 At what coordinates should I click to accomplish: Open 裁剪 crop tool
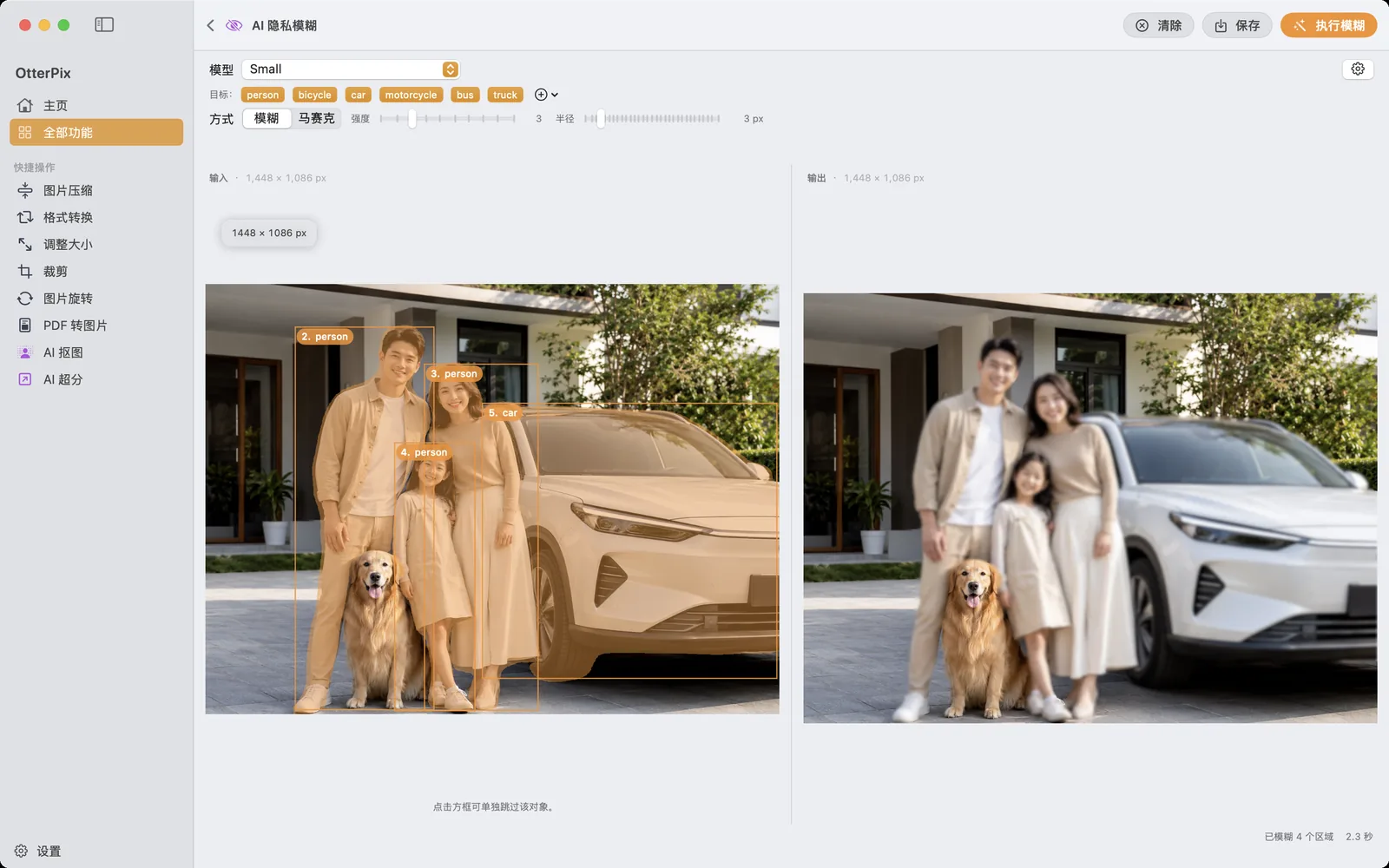(96, 271)
